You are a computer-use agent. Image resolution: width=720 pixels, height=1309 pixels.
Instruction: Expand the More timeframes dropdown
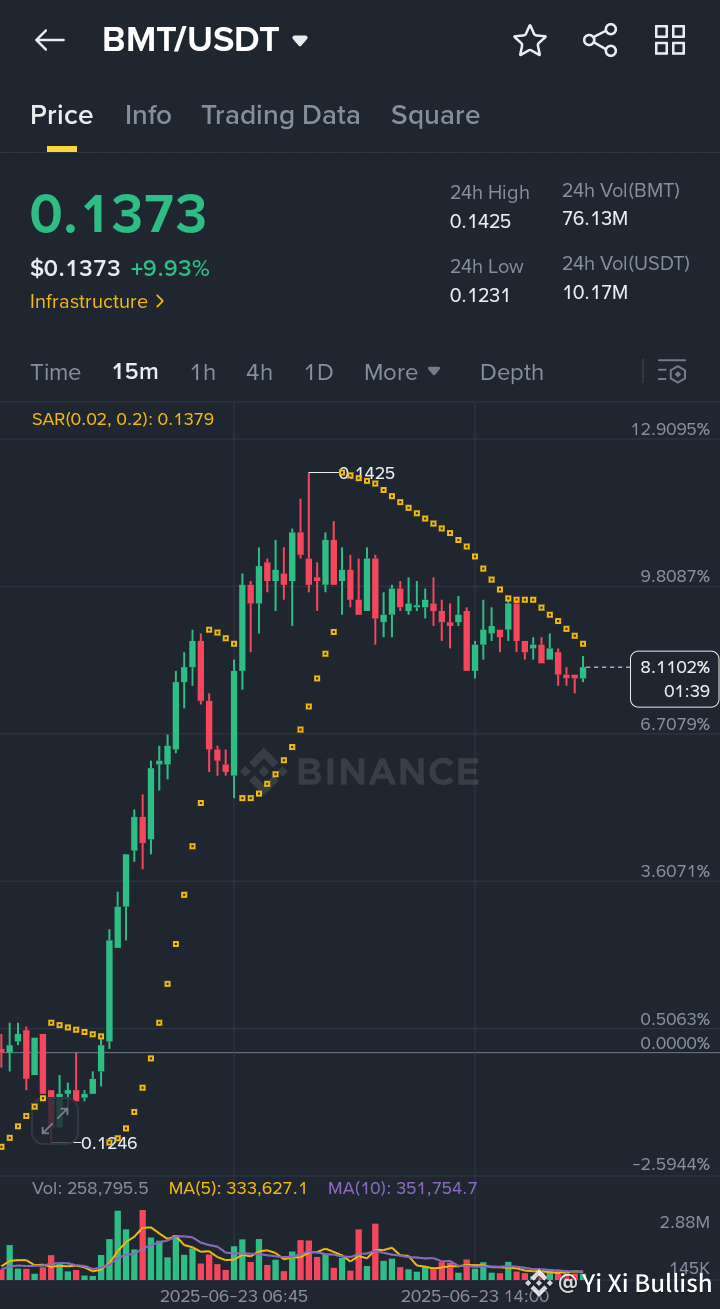click(402, 371)
